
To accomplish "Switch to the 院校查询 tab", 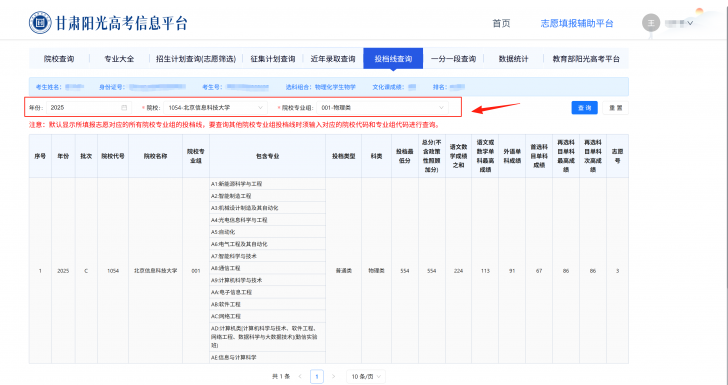I will pyautogui.click(x=59, y=59).
